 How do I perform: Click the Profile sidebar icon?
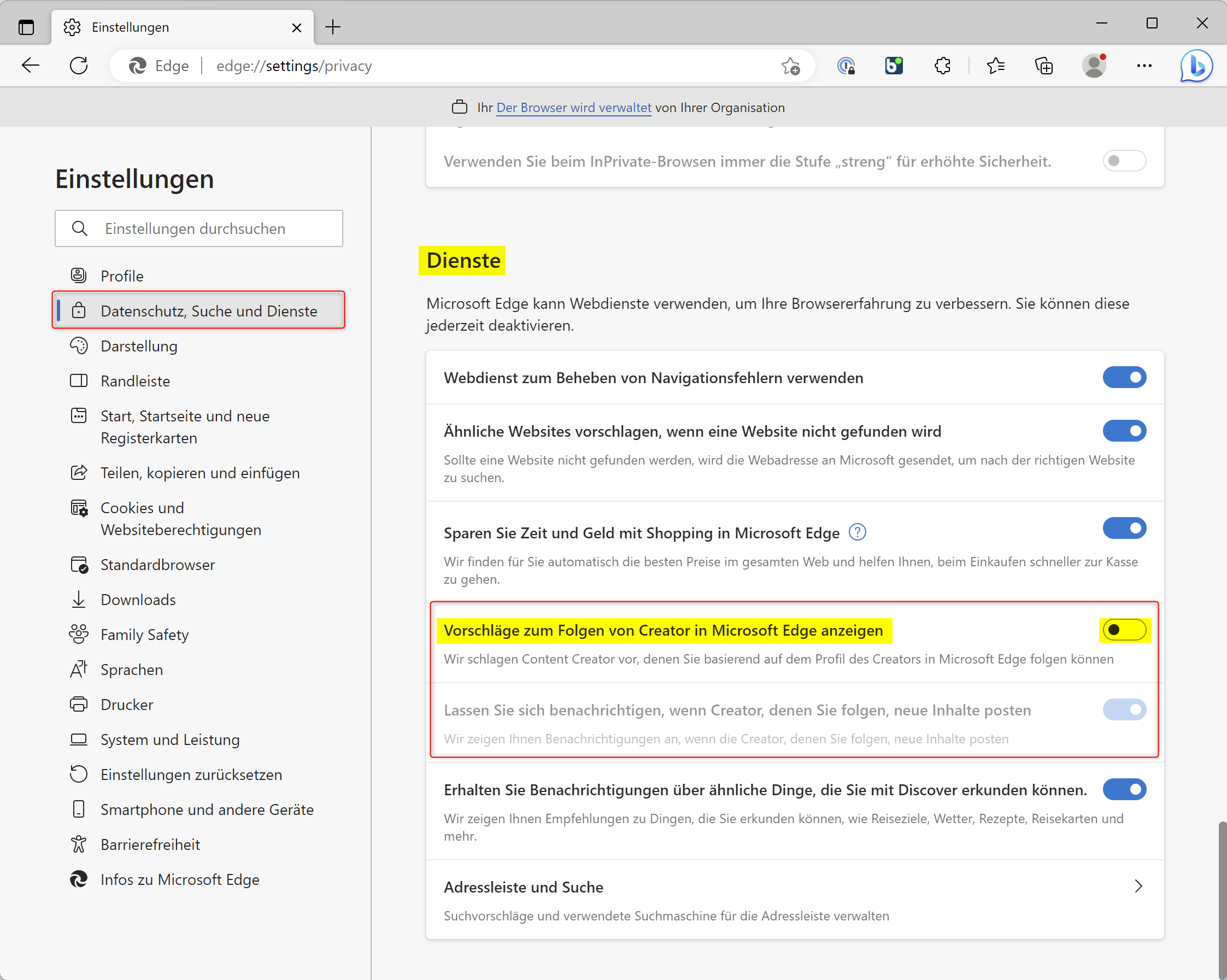pos(79,275)
